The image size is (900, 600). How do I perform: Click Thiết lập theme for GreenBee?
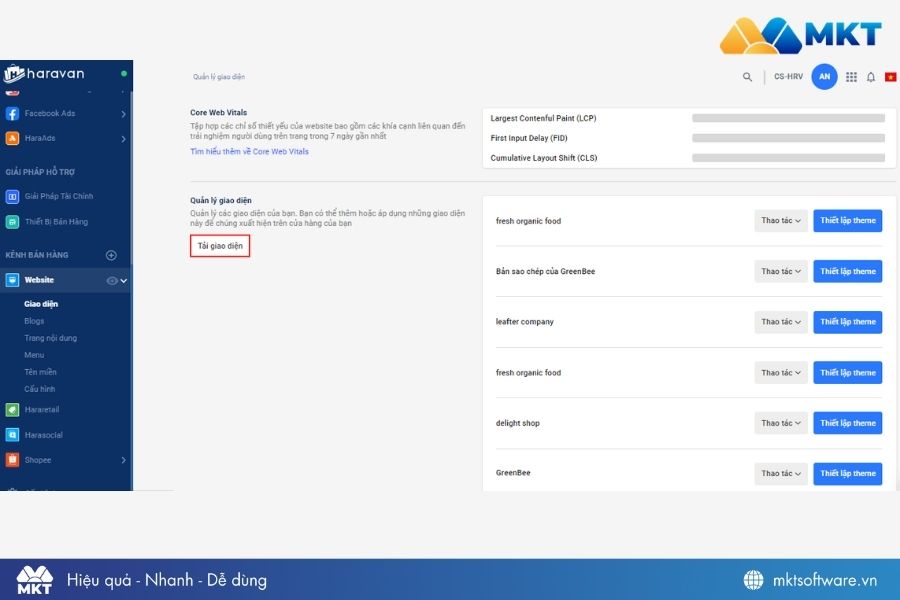point(847,474)
